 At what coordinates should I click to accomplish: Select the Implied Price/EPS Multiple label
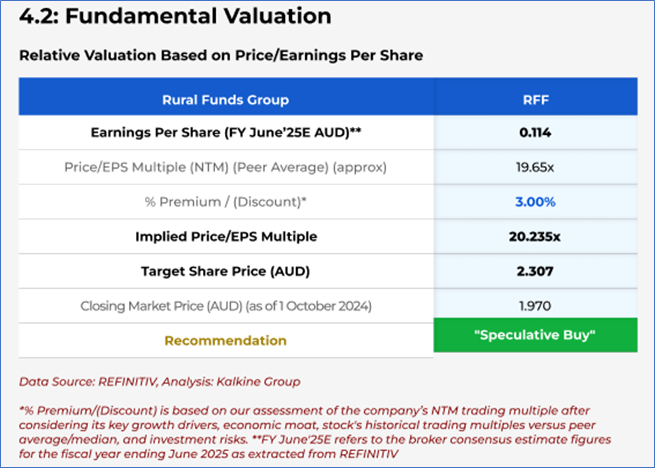coord(225,237)
